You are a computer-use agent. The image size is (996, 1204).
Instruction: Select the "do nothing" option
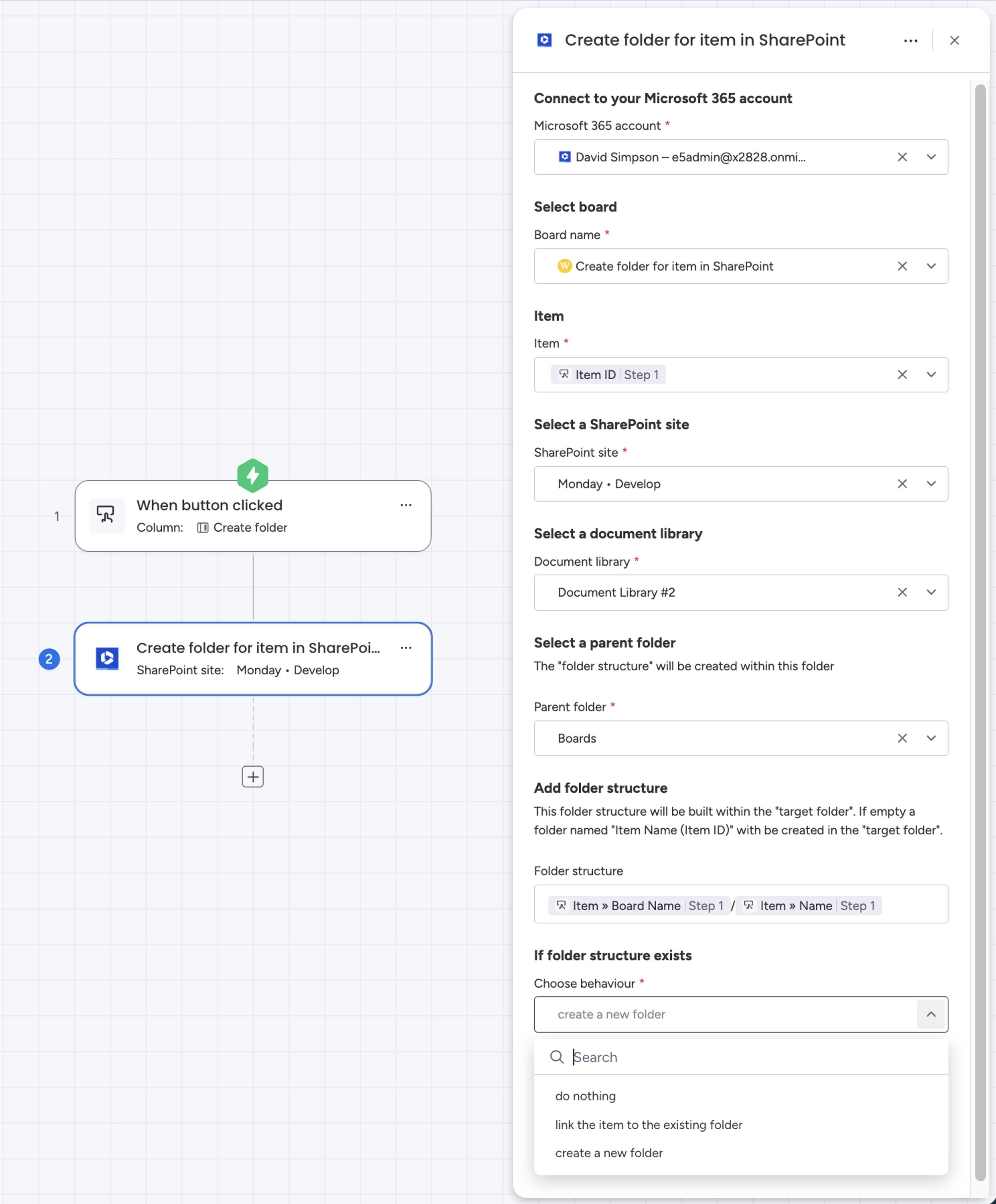click(585, 1096)
